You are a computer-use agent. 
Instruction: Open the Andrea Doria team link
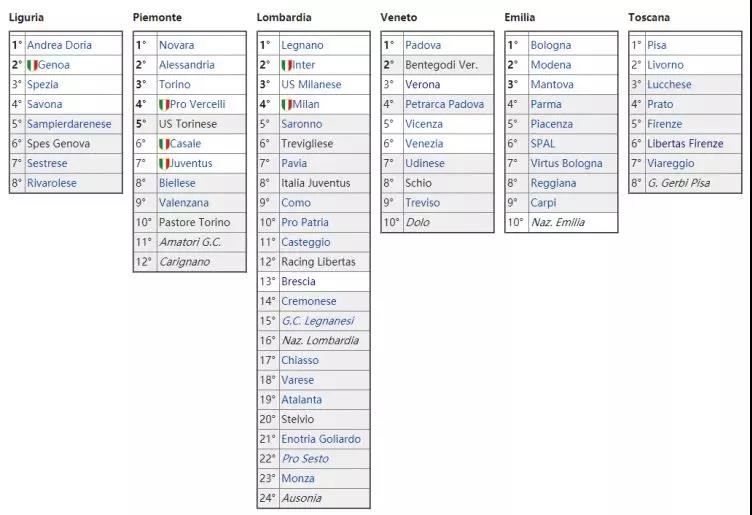[x=59, y=45]
